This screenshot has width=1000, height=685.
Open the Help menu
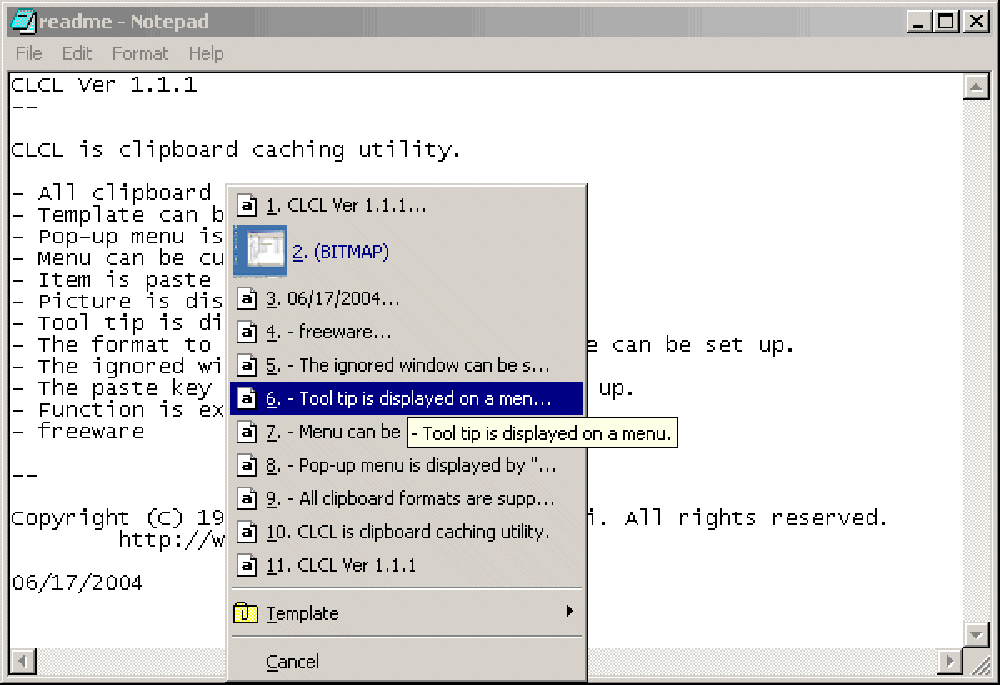tap(206, 53)
